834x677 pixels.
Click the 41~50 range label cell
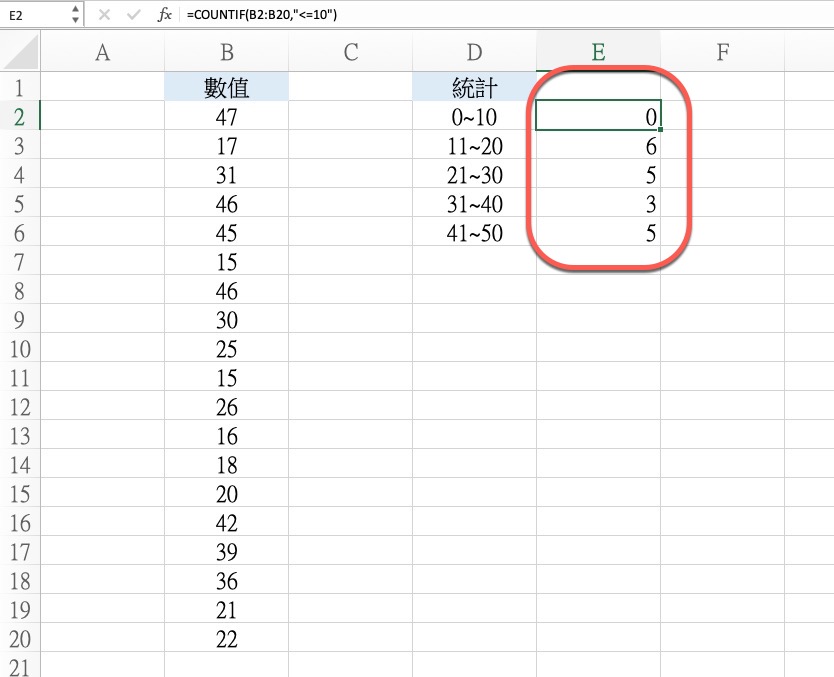[474, 231]
